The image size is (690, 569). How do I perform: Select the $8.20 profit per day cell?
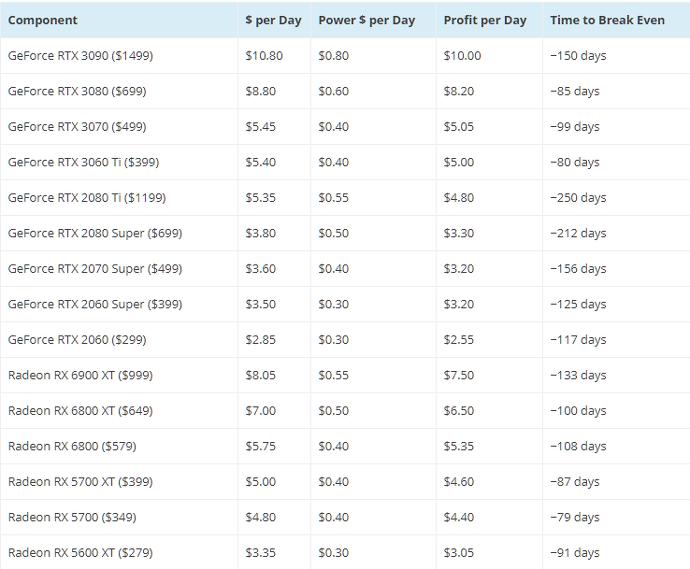click(459, 91)
